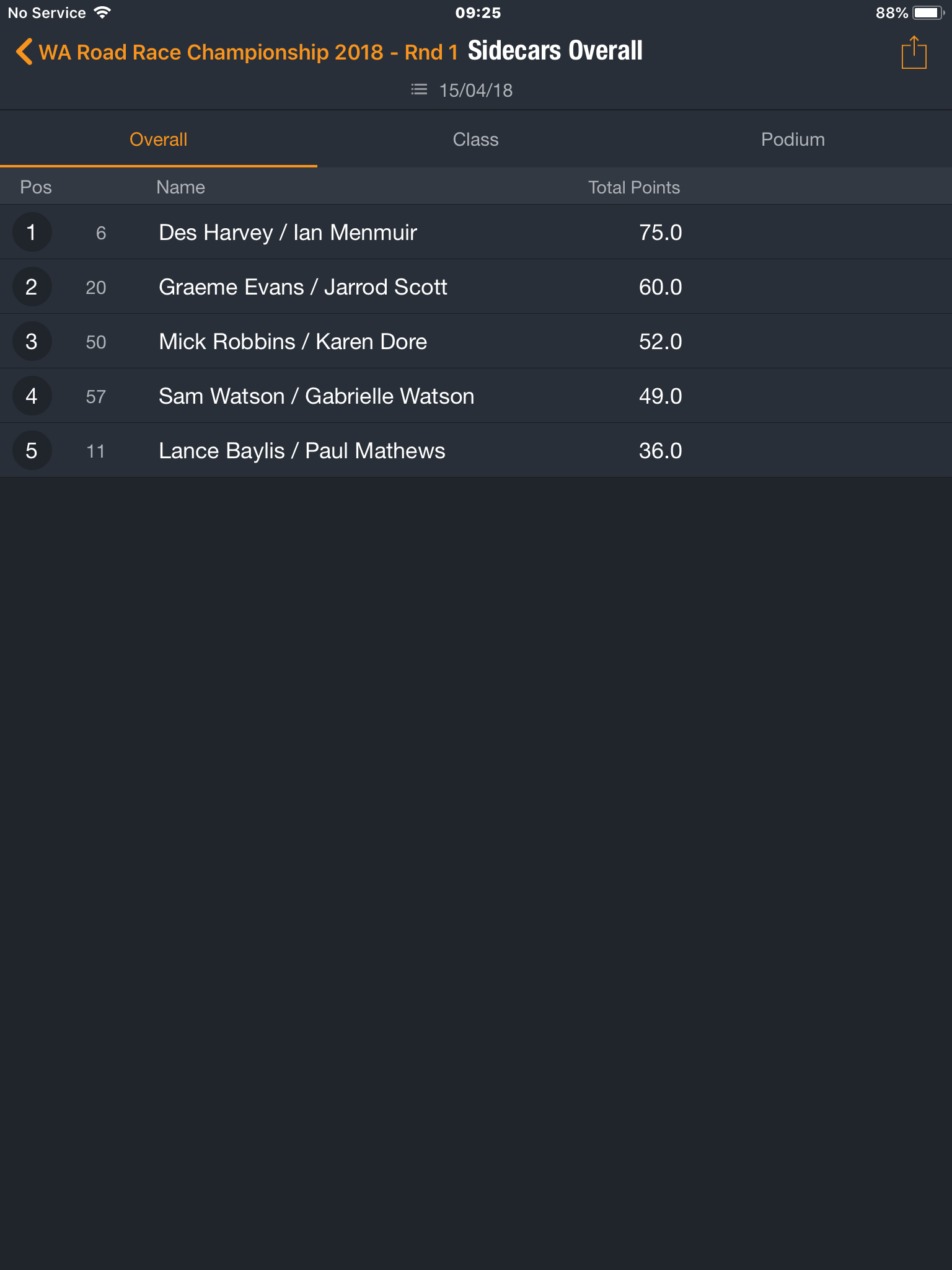Tap the Name column header
This screenshot has width=952, height=1270.
tap(180, 187)
